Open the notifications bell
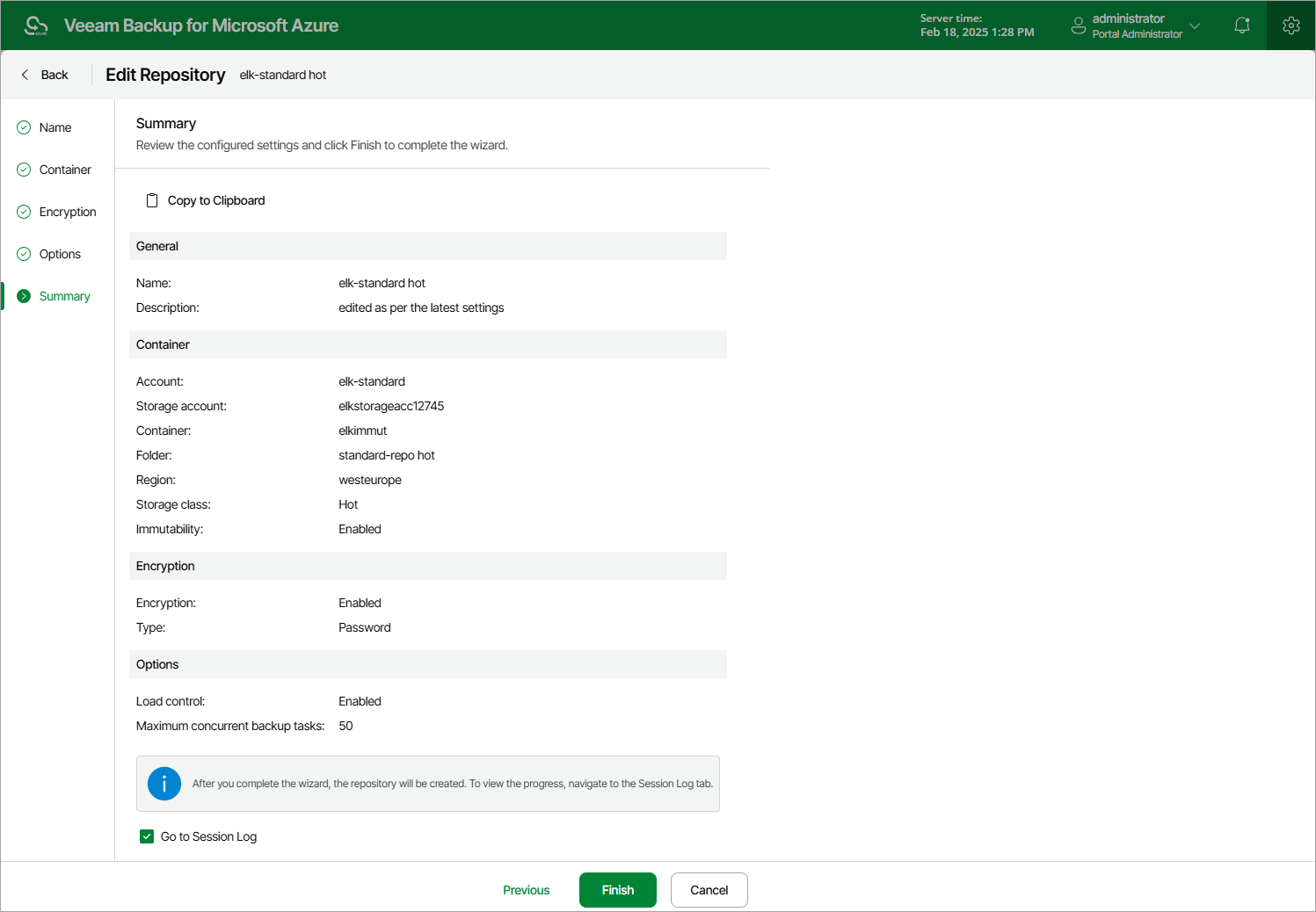Image resolution: width=1316 pixels, height=912 pixels. [1242, 25]
